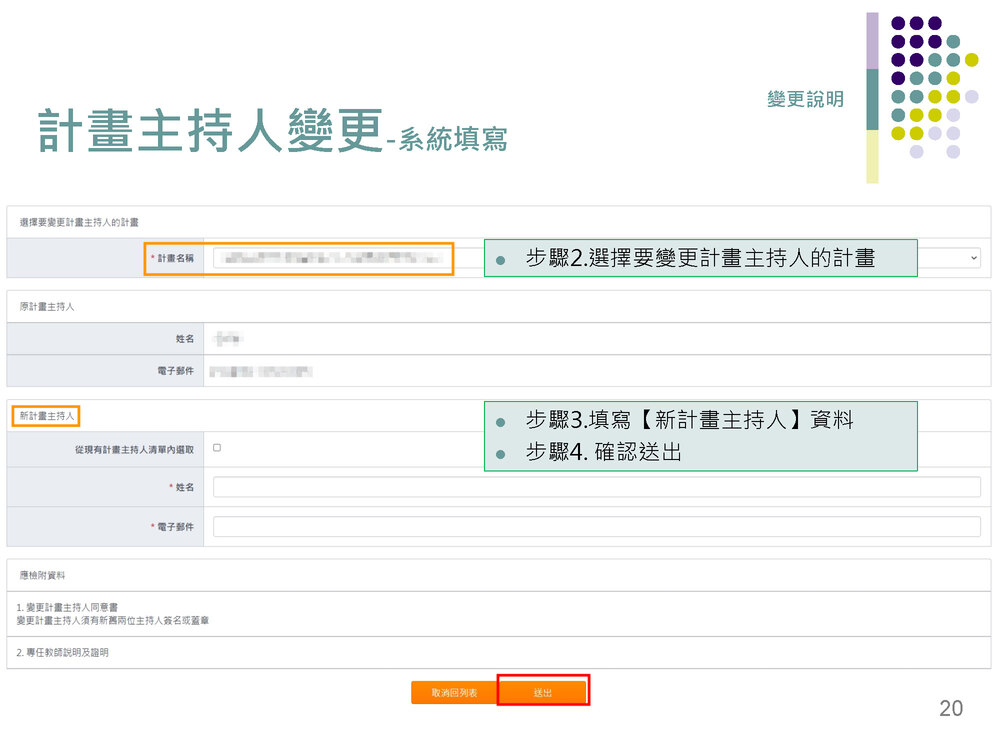The height and width of the screenshot is (750, 1000).
Task: Click the new host 姓名 text input
Action: tap(596, 487)
